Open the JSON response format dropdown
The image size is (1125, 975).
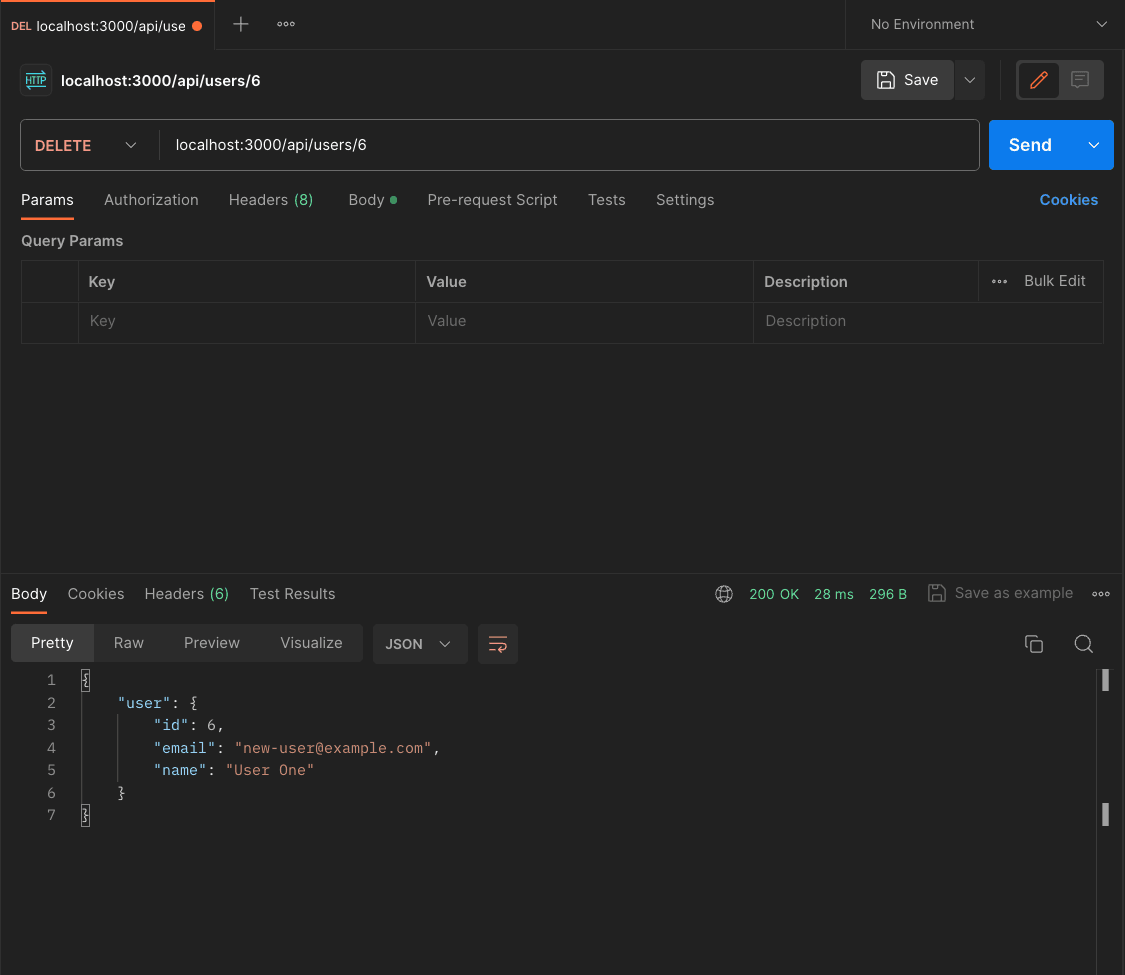[x=419, y=644]
